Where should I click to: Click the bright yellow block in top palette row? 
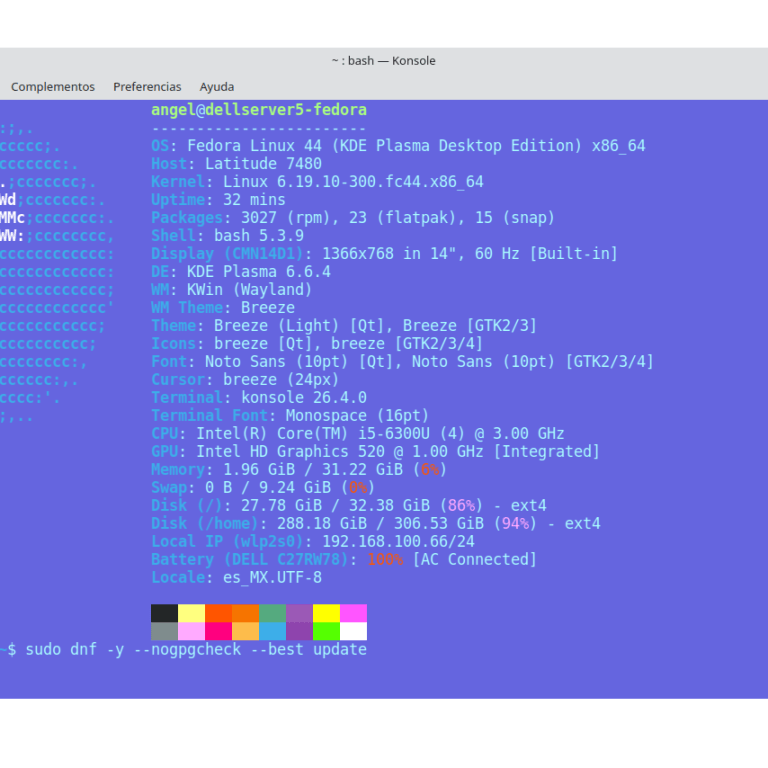tap(326, 613)
